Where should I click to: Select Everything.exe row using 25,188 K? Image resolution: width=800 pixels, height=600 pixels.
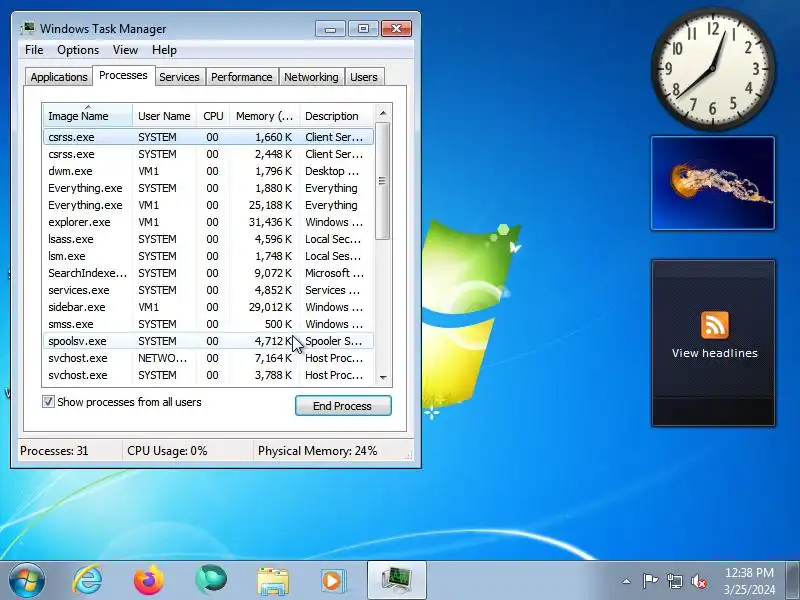pyautogui.click(x=208, y=205)
